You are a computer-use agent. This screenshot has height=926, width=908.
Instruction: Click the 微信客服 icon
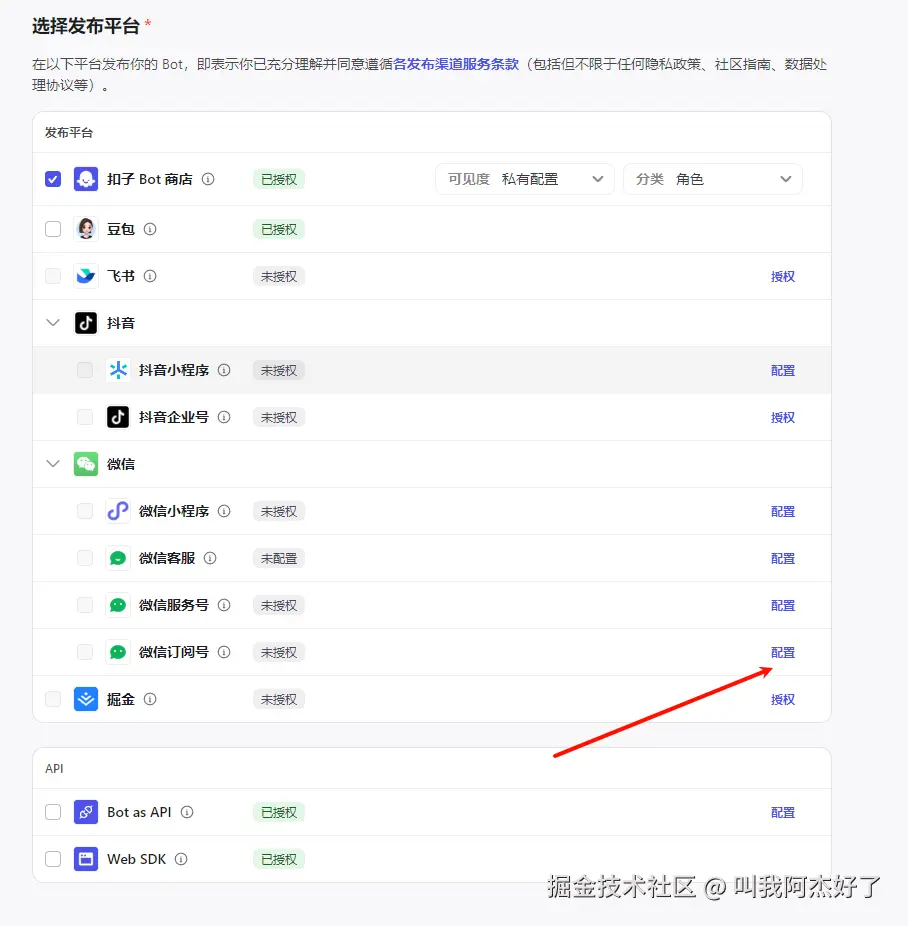117,558
